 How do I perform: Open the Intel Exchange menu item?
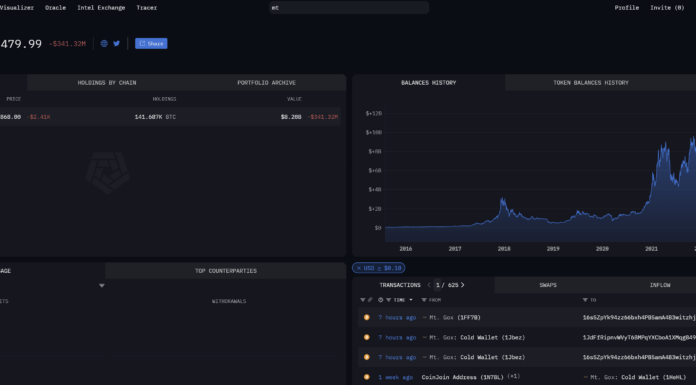point(101,8)
